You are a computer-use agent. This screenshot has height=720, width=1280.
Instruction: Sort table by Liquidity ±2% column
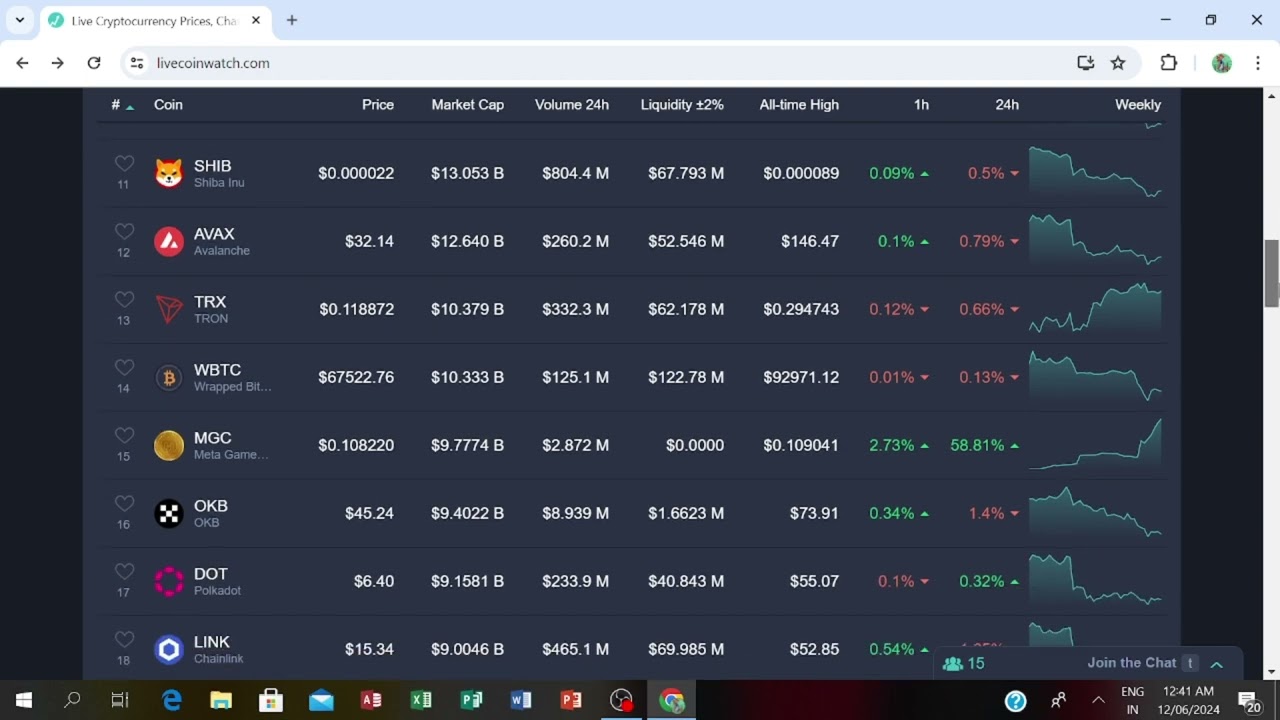pos(682,104)
